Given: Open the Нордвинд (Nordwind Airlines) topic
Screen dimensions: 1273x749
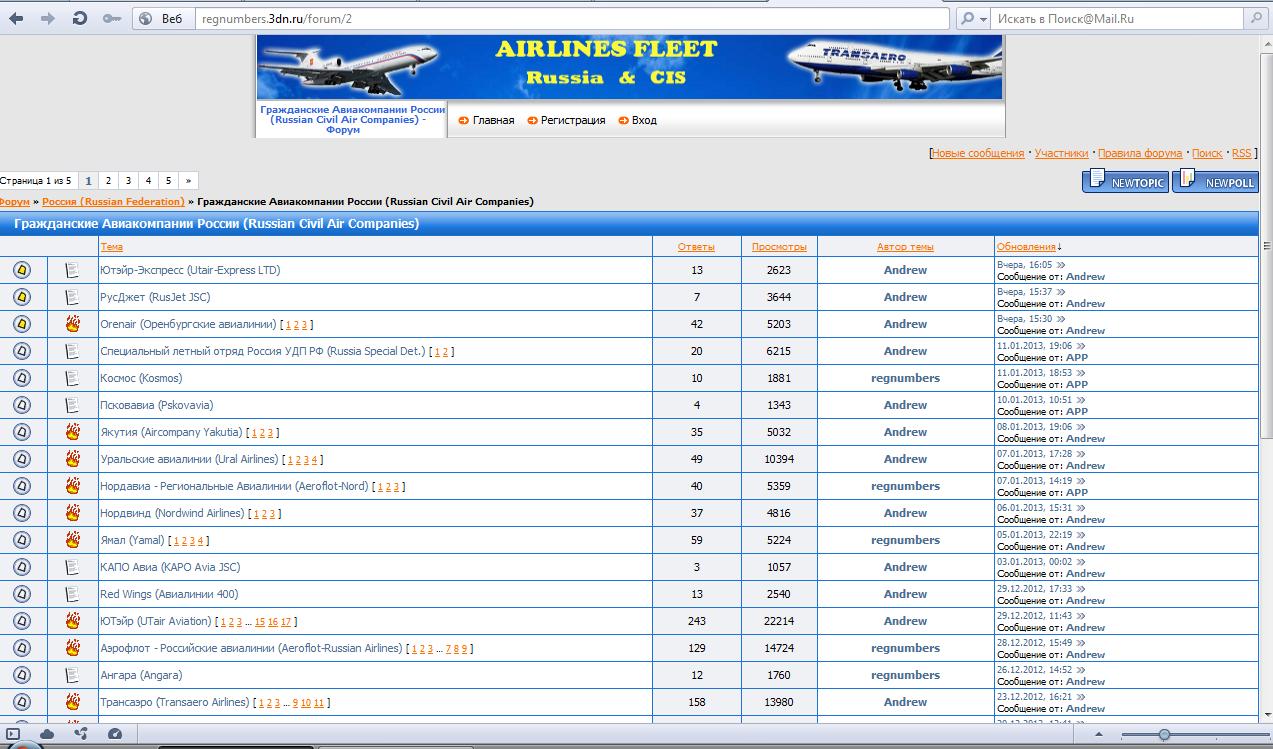Looking at the screenshot, I should click(x=172, y=513).
